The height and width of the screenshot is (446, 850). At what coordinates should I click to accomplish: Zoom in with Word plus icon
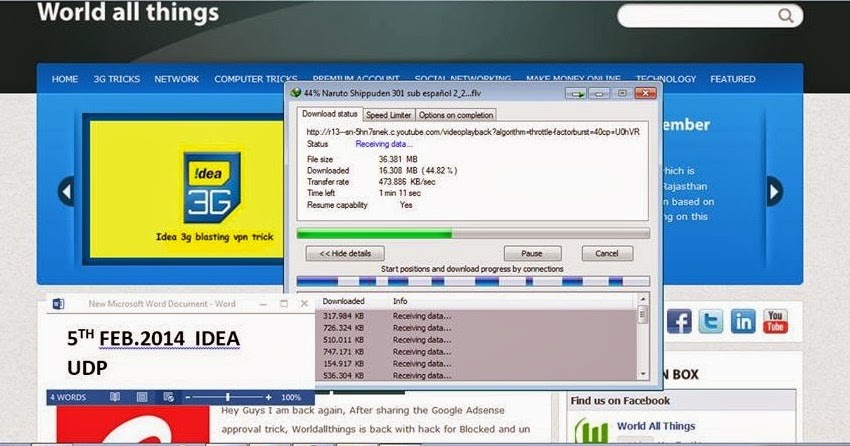(x=268, y=397)
